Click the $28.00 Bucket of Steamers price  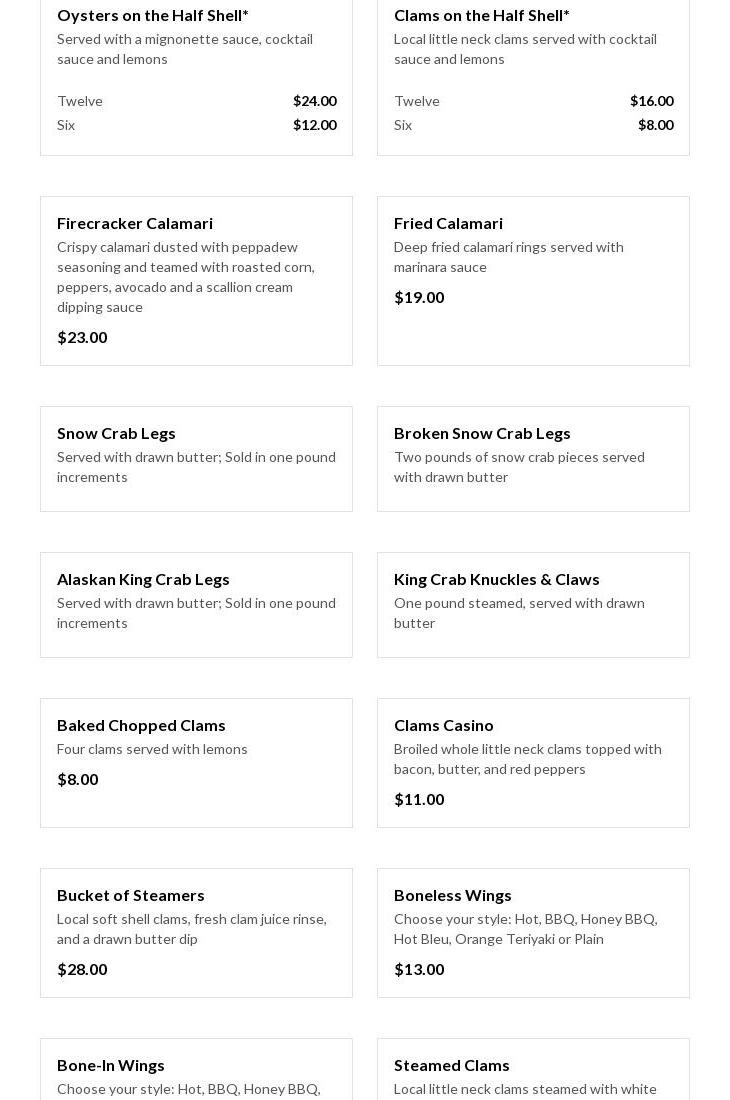[x=82, y=969]
